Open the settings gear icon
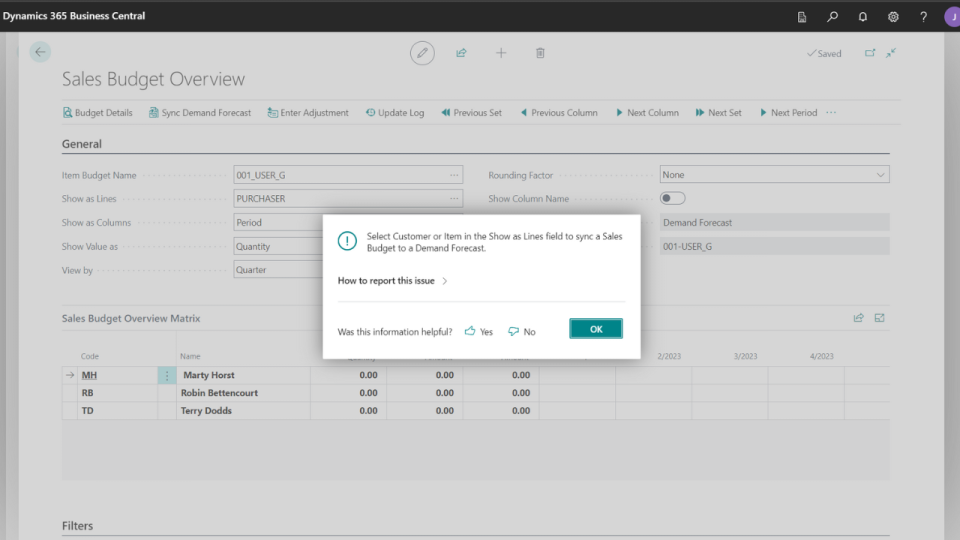 pos(893,17)
